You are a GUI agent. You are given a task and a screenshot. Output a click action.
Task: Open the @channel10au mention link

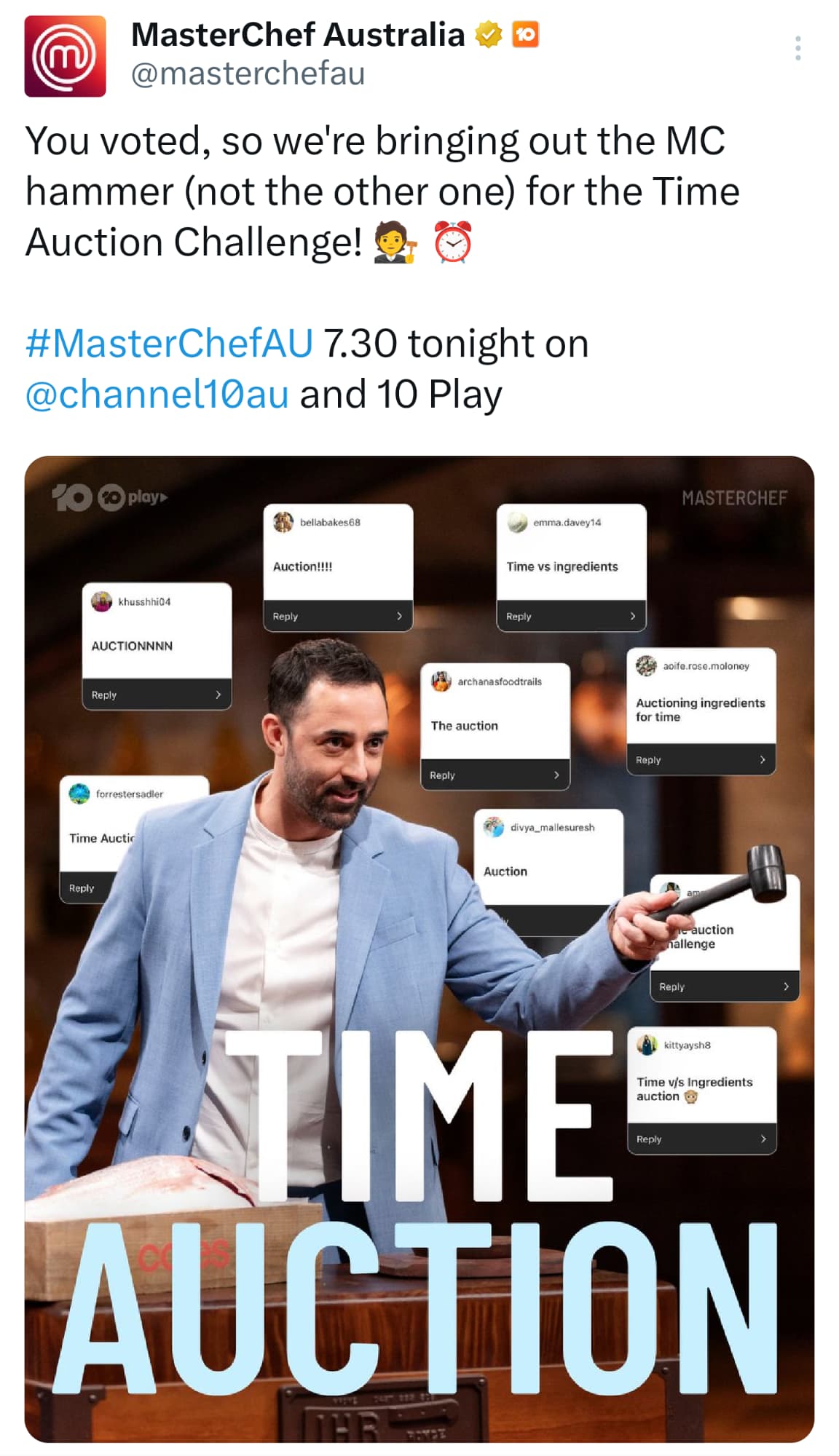click(x=157, y=394)
